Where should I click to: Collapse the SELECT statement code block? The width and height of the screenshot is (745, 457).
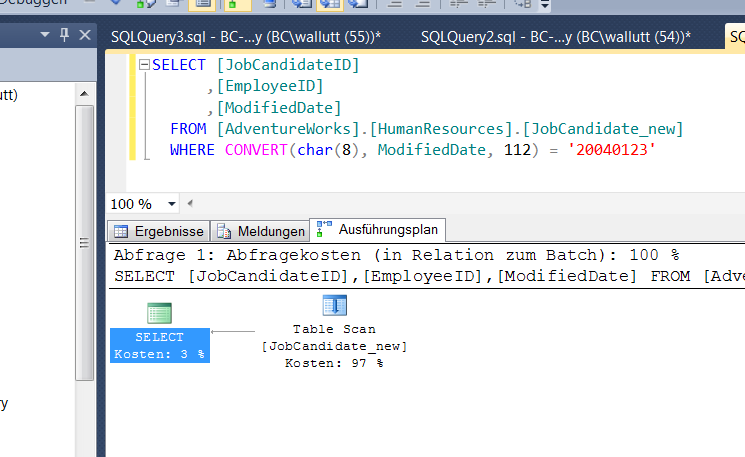[144, 64]
